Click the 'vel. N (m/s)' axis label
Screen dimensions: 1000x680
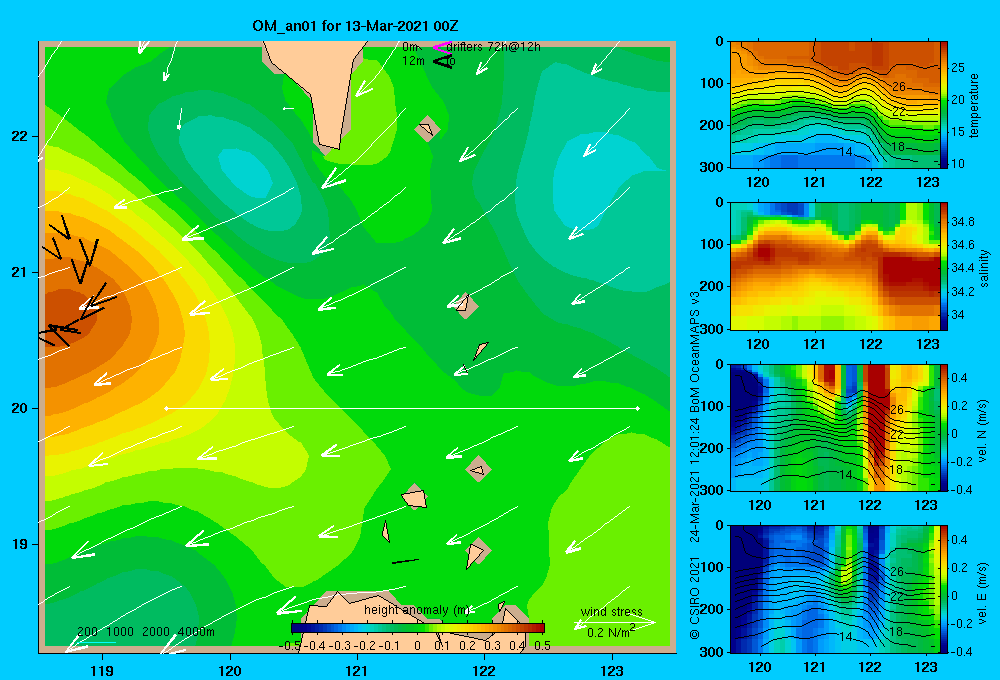(x=983, y=431)
